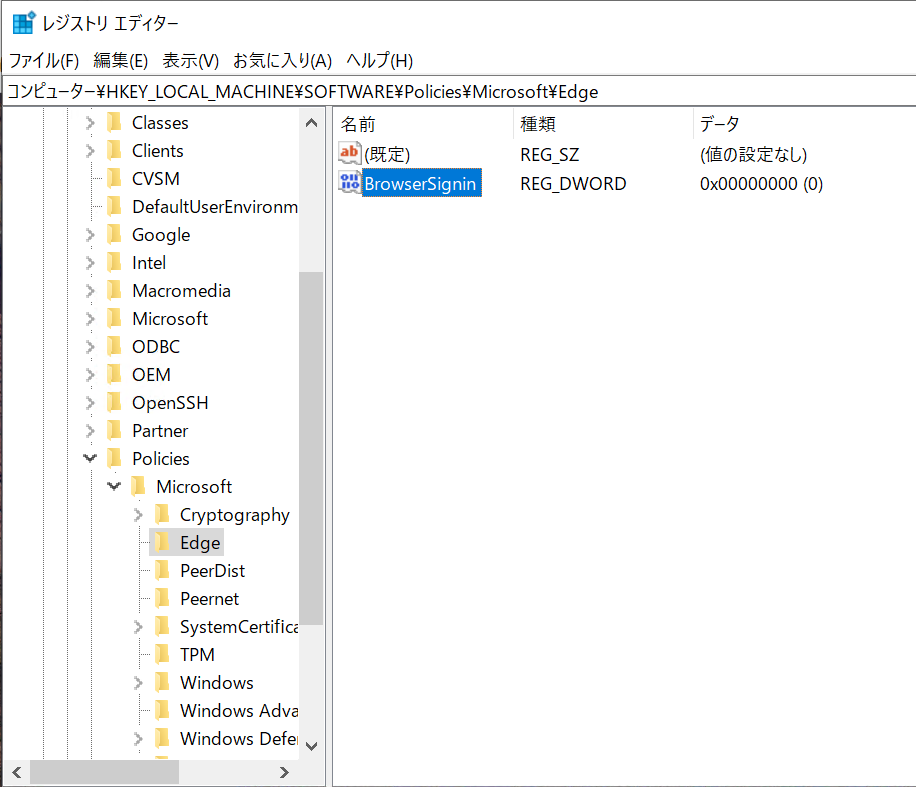The height and width of the screenshot is (787, 916).
Task: Expand the ODBC key
Action: pyautogui.click(x=90, y=346)
